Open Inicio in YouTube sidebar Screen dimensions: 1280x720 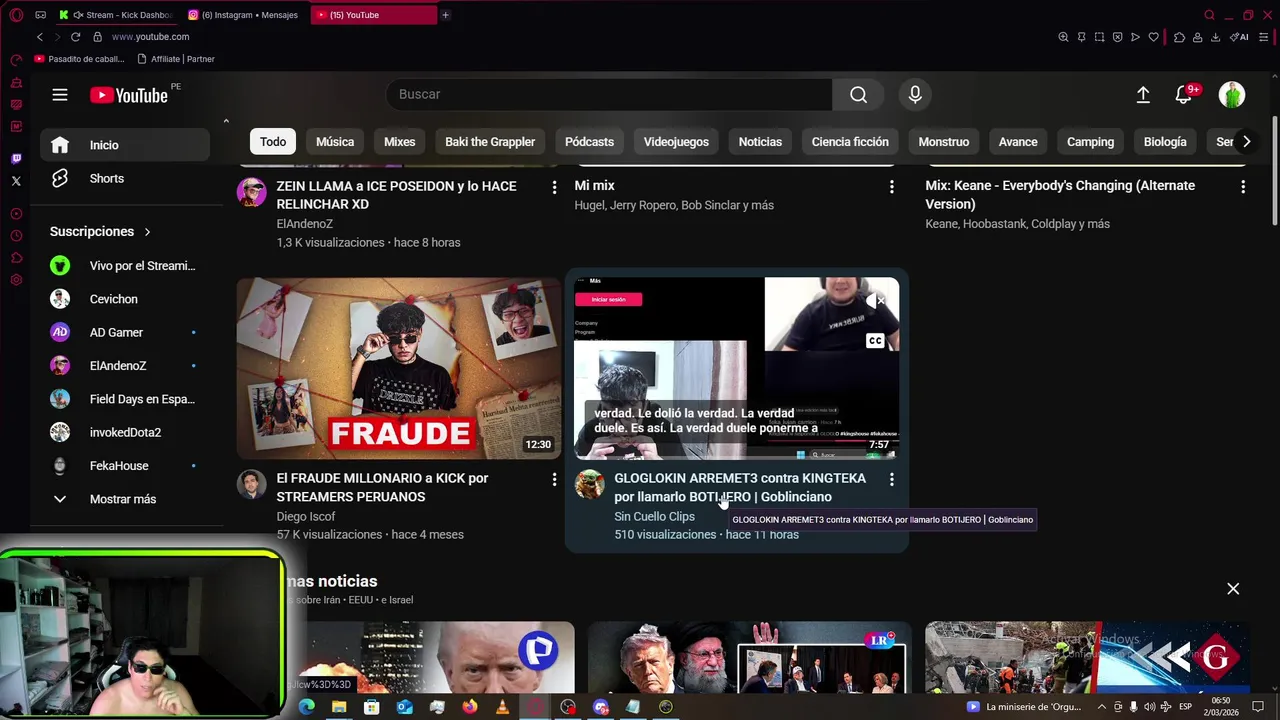point(125,145)
